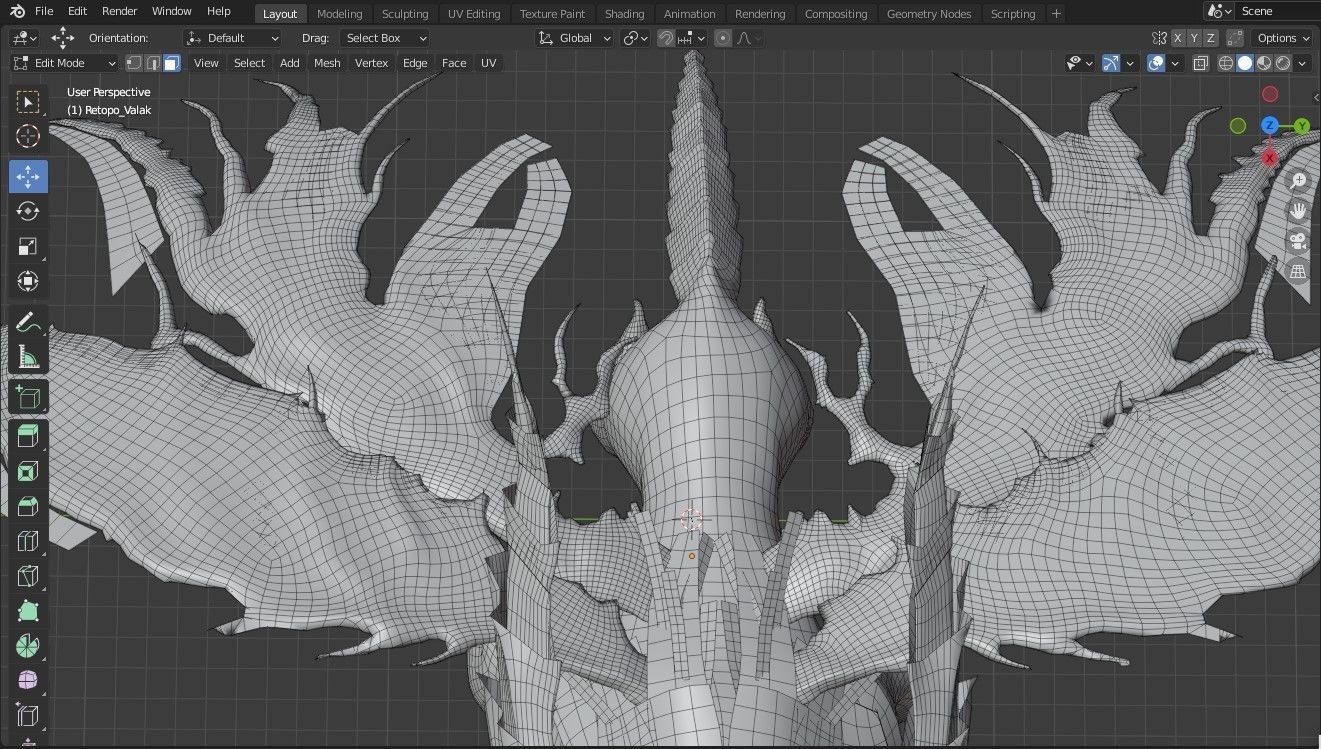Screen dimensions: 1321x749
Task: Switch to material preview shading
Action: [x=1264, y=63]
